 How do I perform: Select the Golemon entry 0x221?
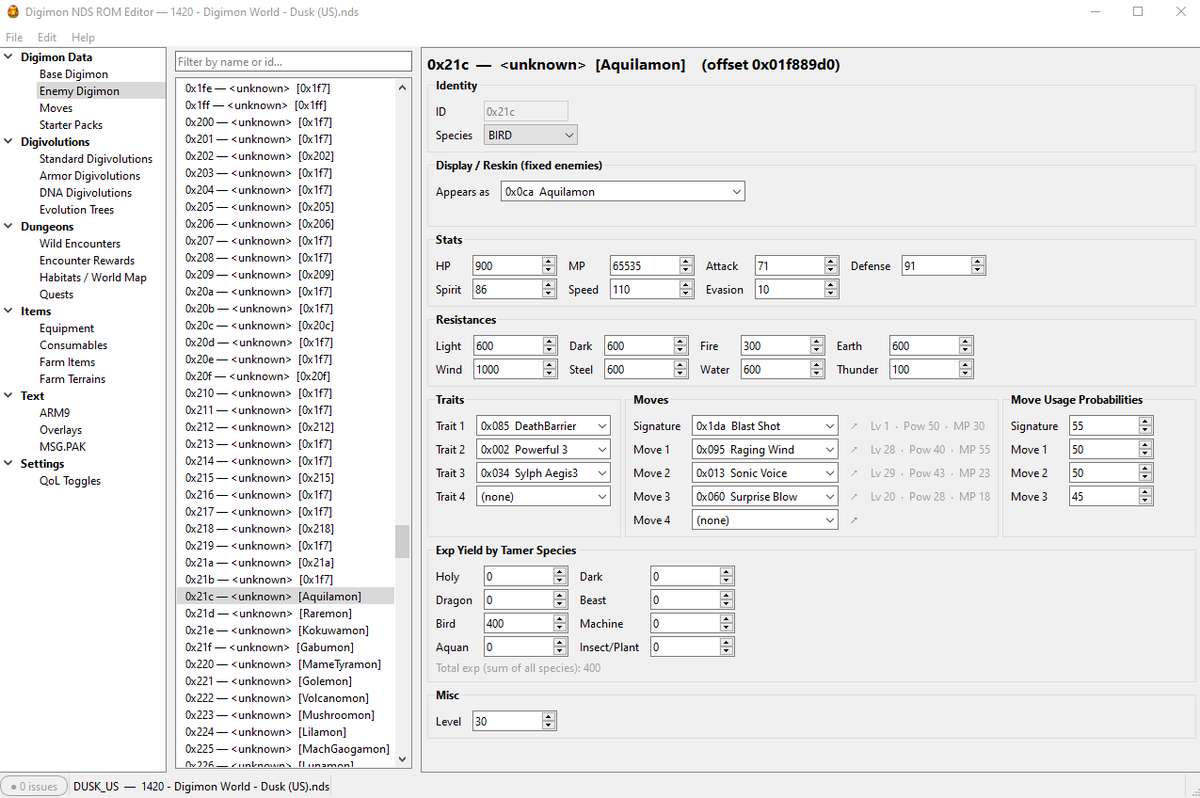(285, 681)
